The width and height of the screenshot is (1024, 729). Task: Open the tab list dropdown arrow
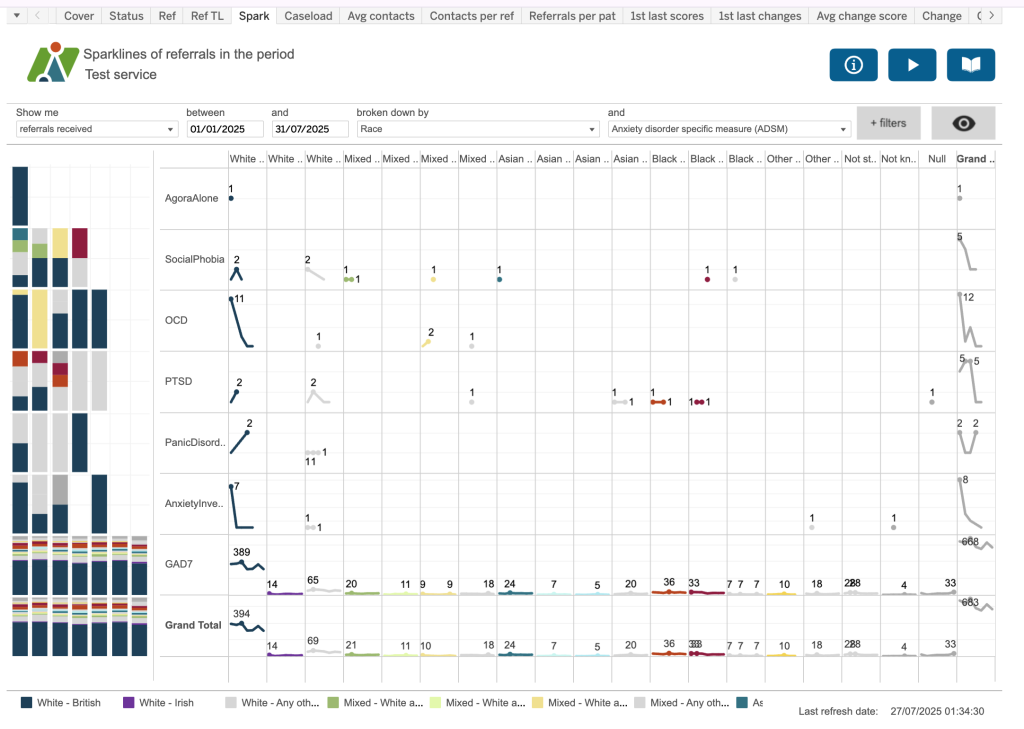click(x=15, y=16)
